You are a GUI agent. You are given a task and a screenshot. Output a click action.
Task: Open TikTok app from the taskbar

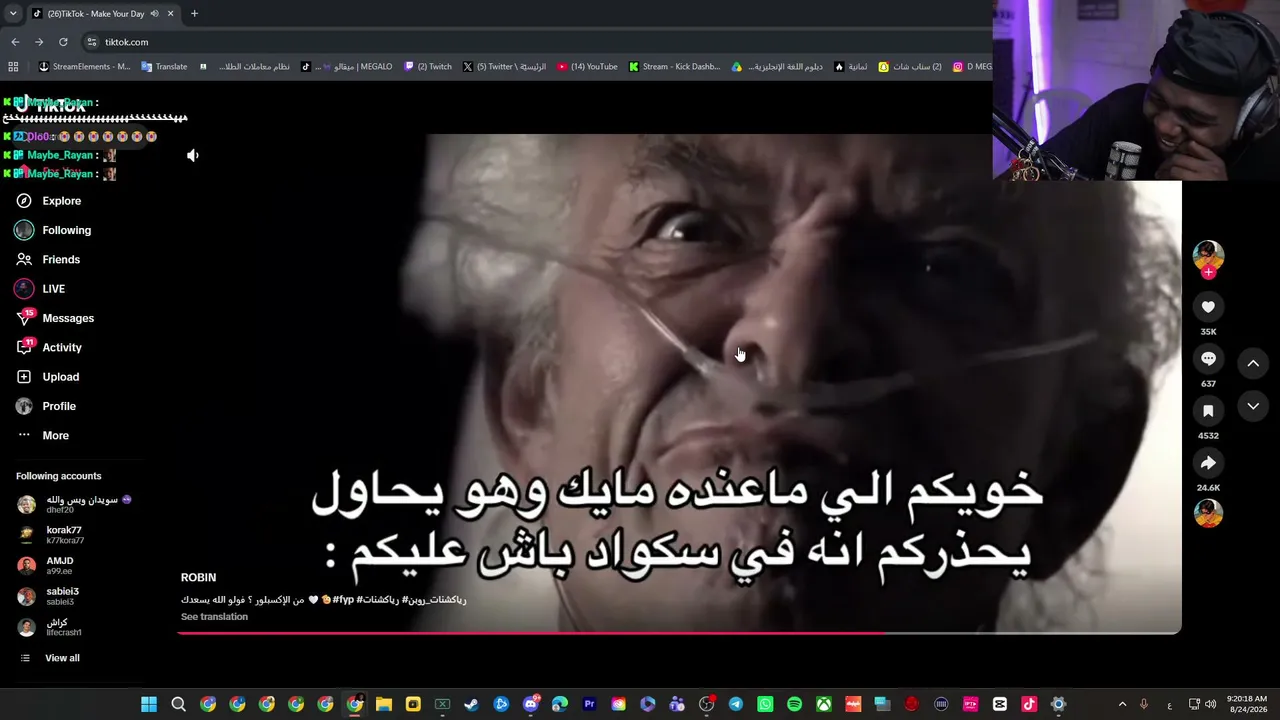1029,704
